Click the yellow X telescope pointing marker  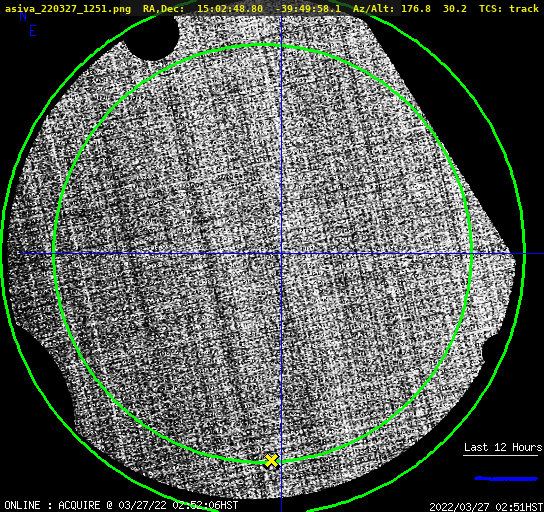coord(271,461)
